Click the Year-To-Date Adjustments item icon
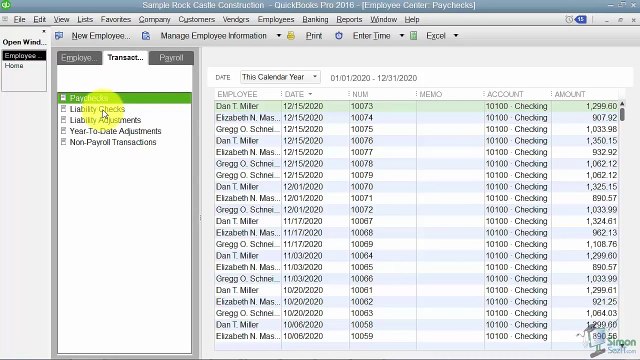This screenshot has width=640, height=360. [63, 131]
